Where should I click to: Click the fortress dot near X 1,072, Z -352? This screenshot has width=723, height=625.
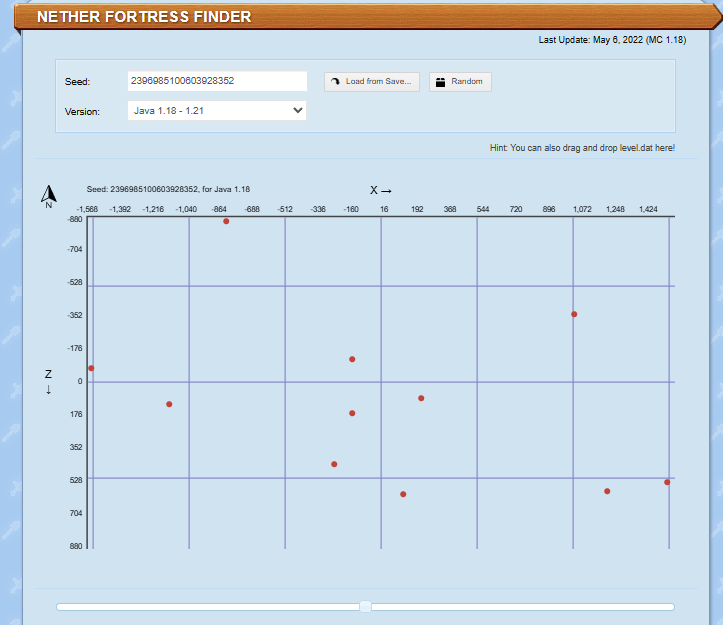(x=574, y=314)
